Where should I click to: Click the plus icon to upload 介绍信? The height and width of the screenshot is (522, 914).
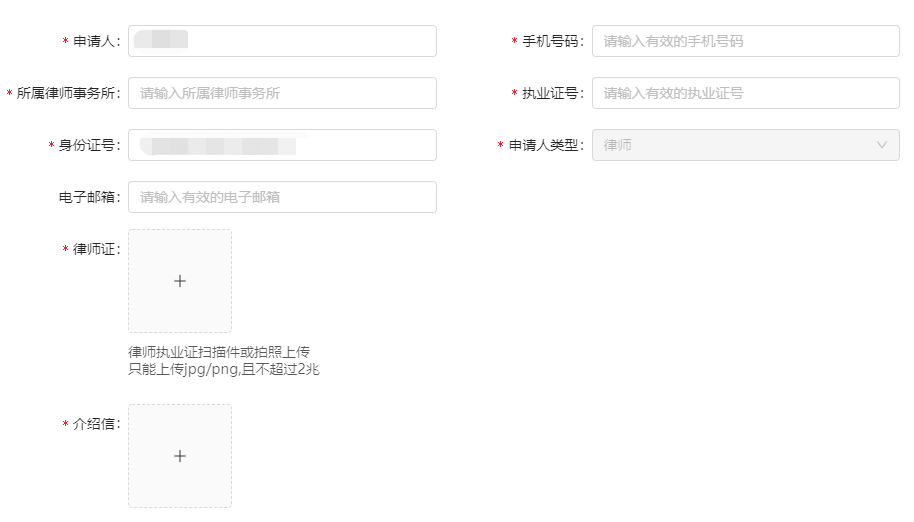(180, 456)
